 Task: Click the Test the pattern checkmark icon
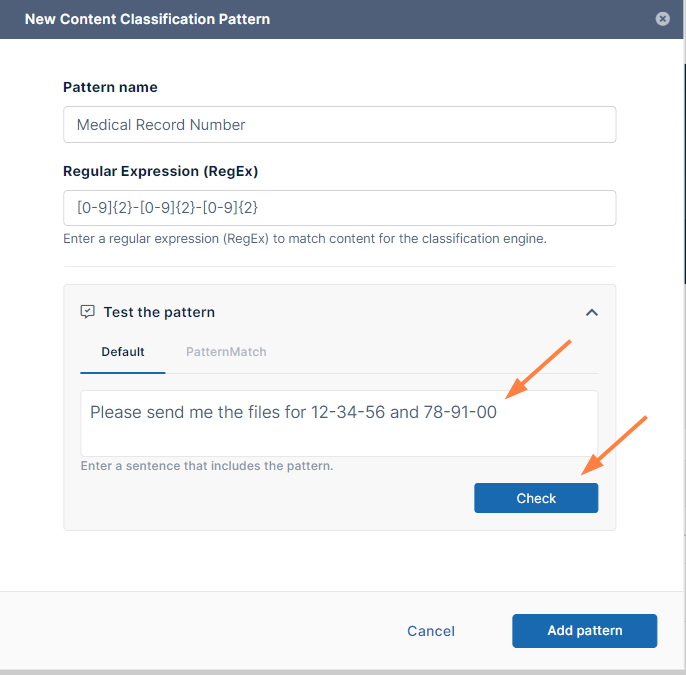[x=87, y=312]
